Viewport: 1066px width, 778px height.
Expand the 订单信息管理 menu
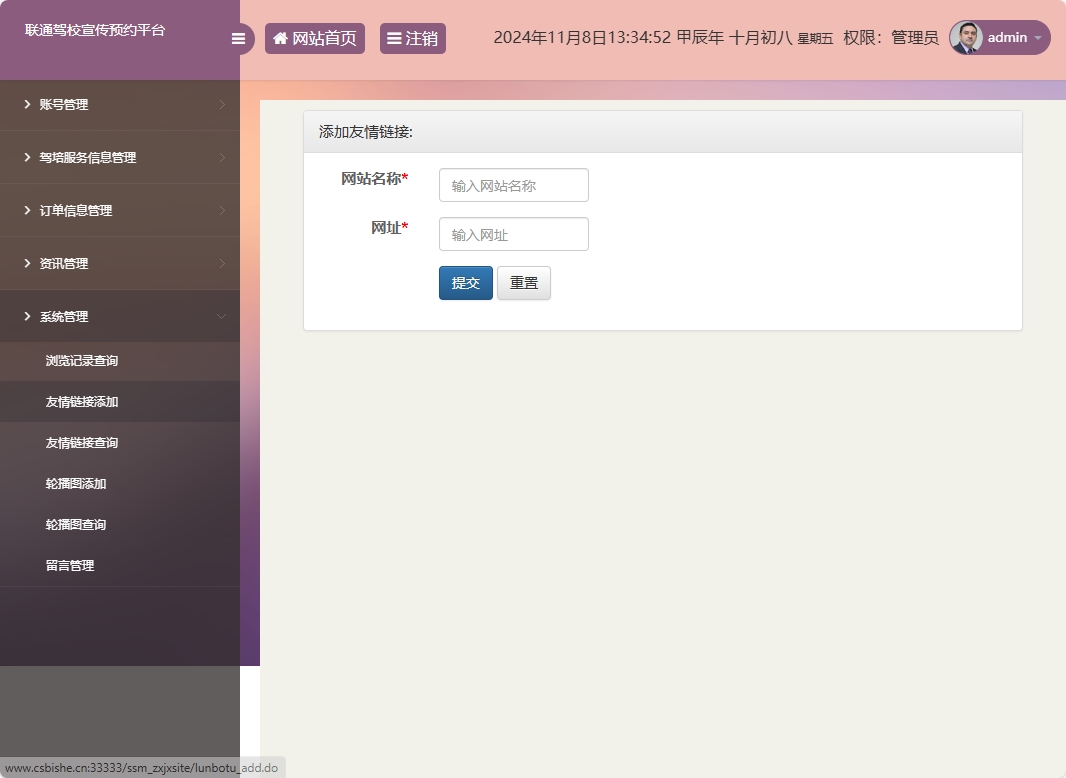[120, 211]
